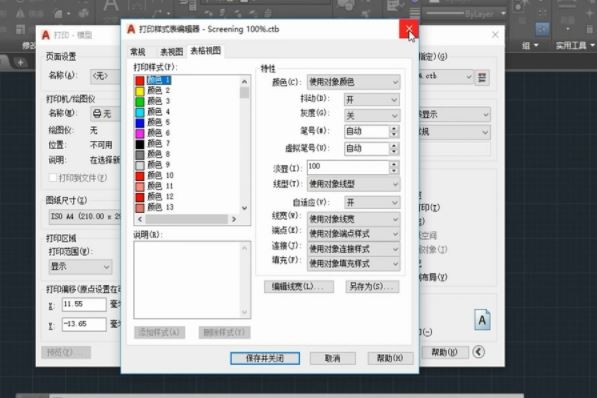Click 取消 in the plot style editor

[x=333, y=358]
